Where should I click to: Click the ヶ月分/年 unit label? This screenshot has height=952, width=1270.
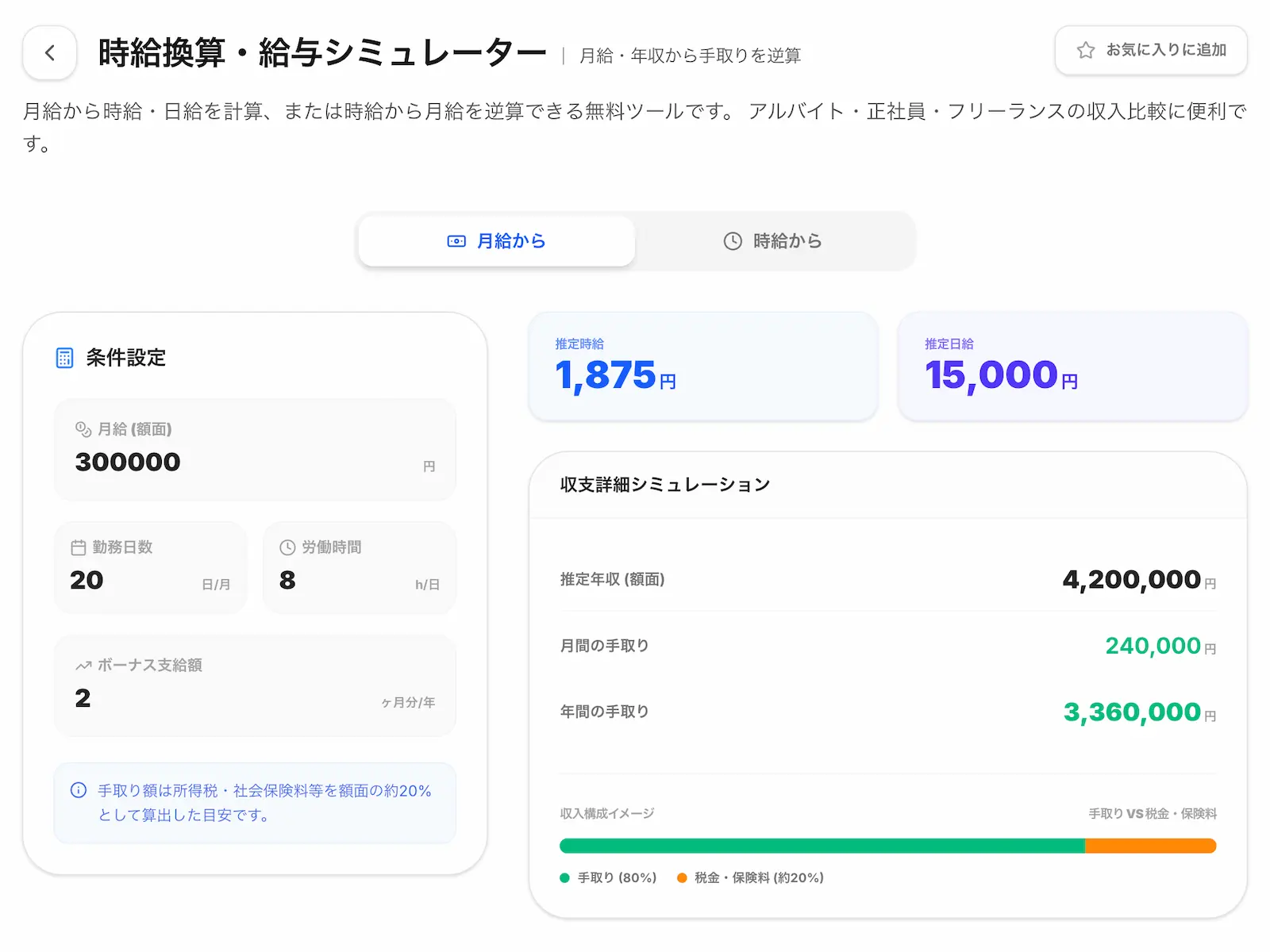coord(407,703)
